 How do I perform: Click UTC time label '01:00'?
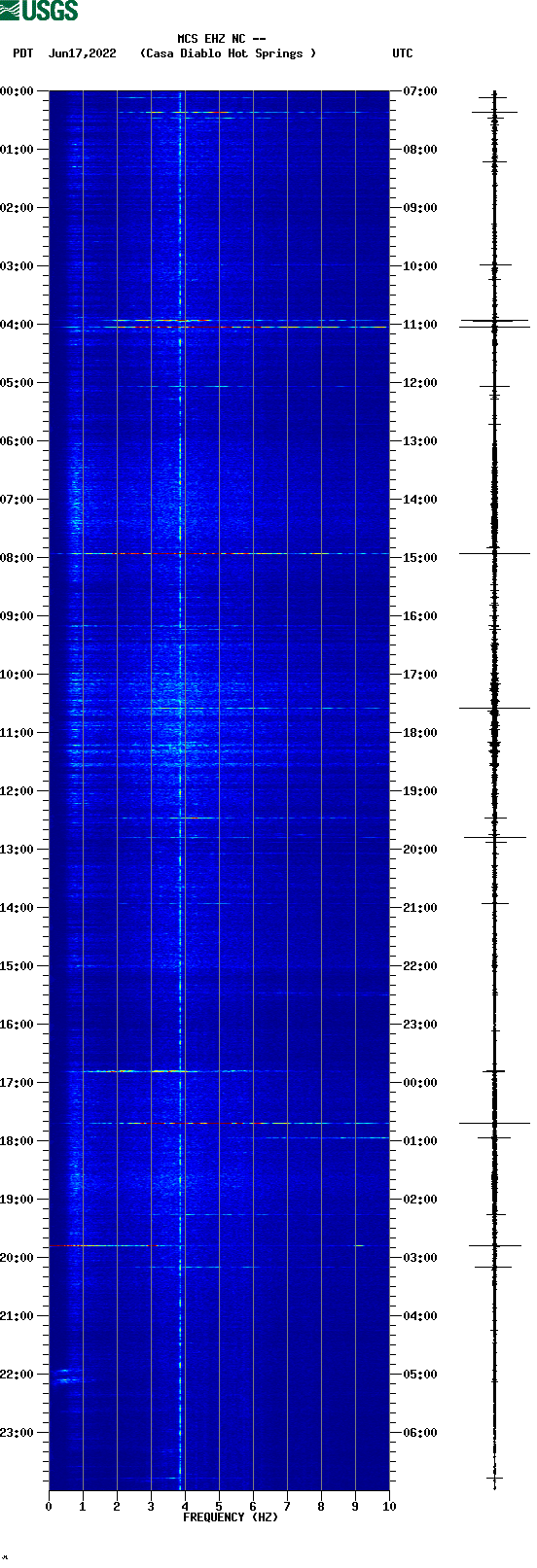[x=420, y=1141]
